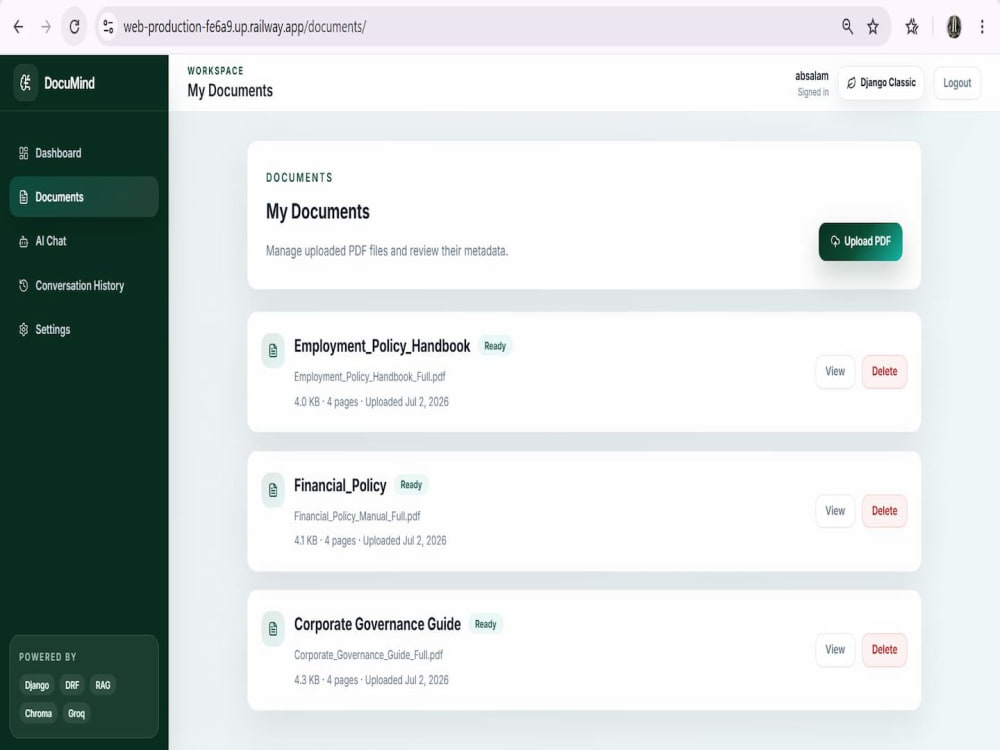This screenshot has width=1000, height=750.
Task: View the Corporate Governance Guide document
Action: tap(835, 650)
